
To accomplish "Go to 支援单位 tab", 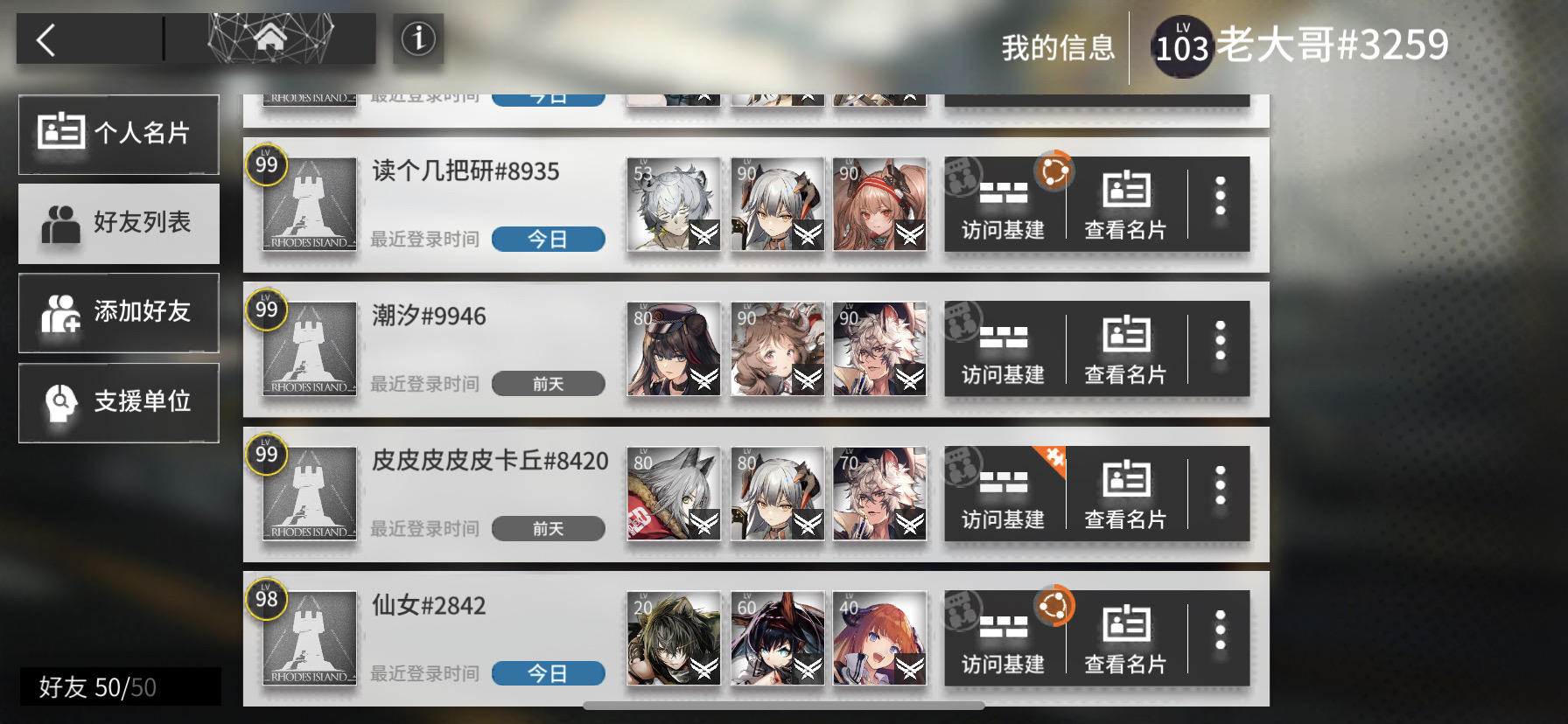I will pyautogui.click(x=119, y=402).
